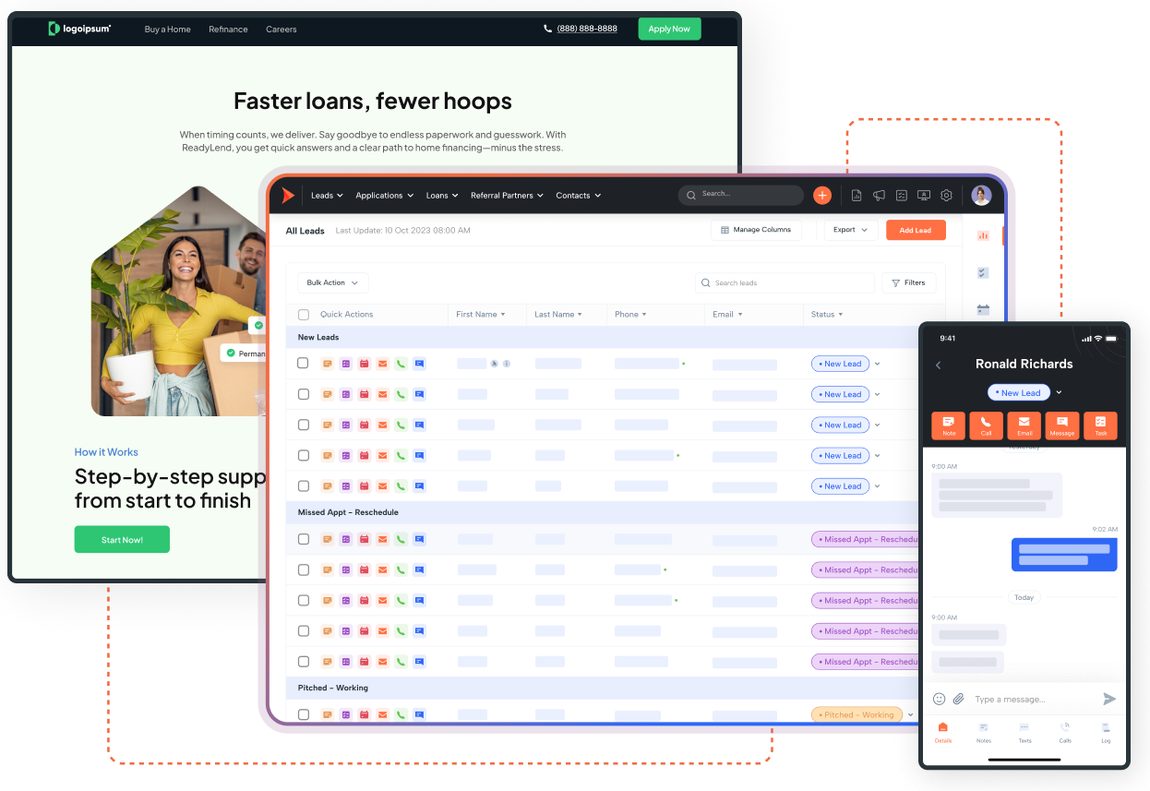Click note icon in Pitched - Working row
The width and height of the screenshot is (1150, 791).
[x=328, y=715]
